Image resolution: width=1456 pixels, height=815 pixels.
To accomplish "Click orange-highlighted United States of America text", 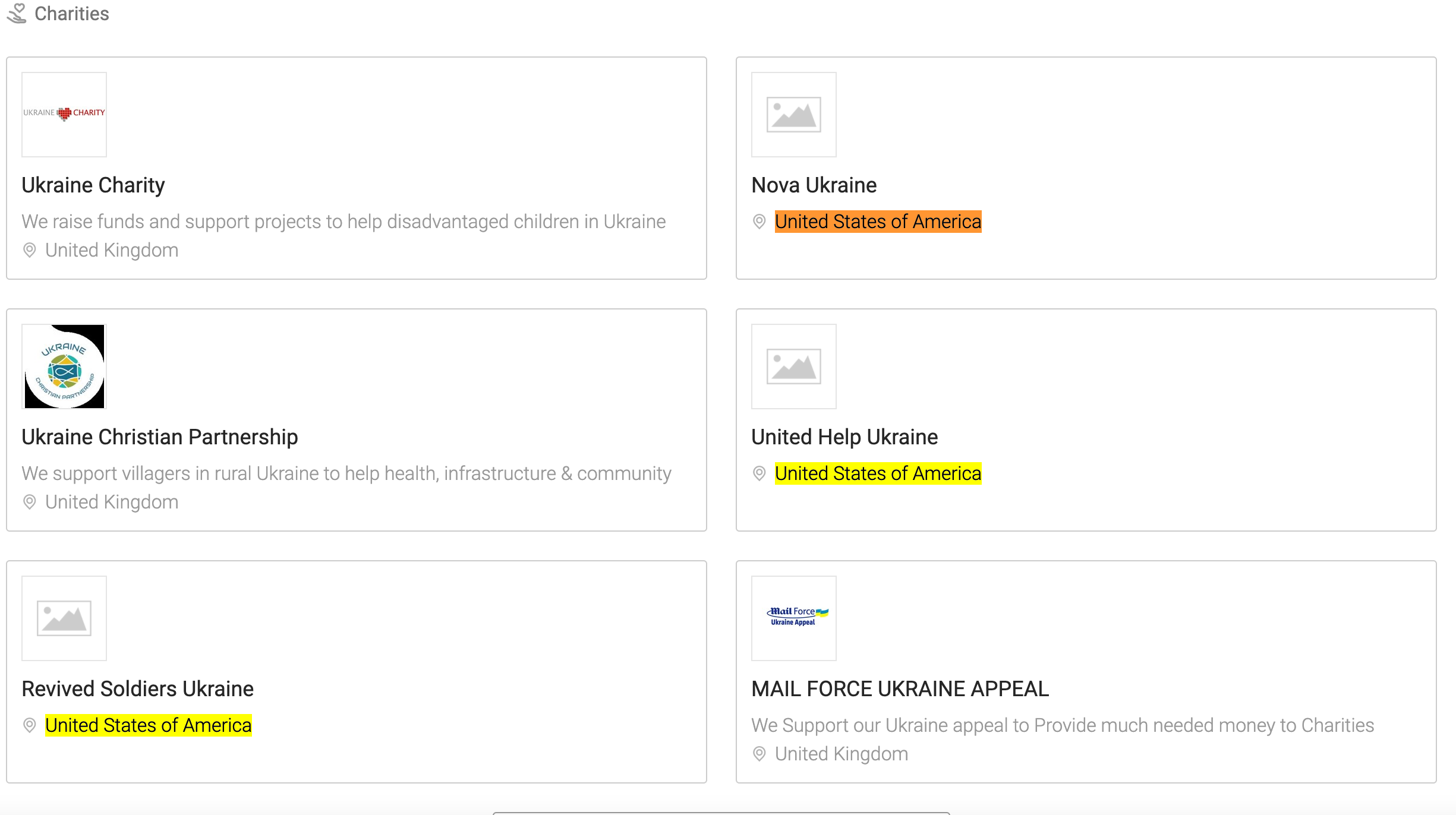I will [x=878, y=222].
